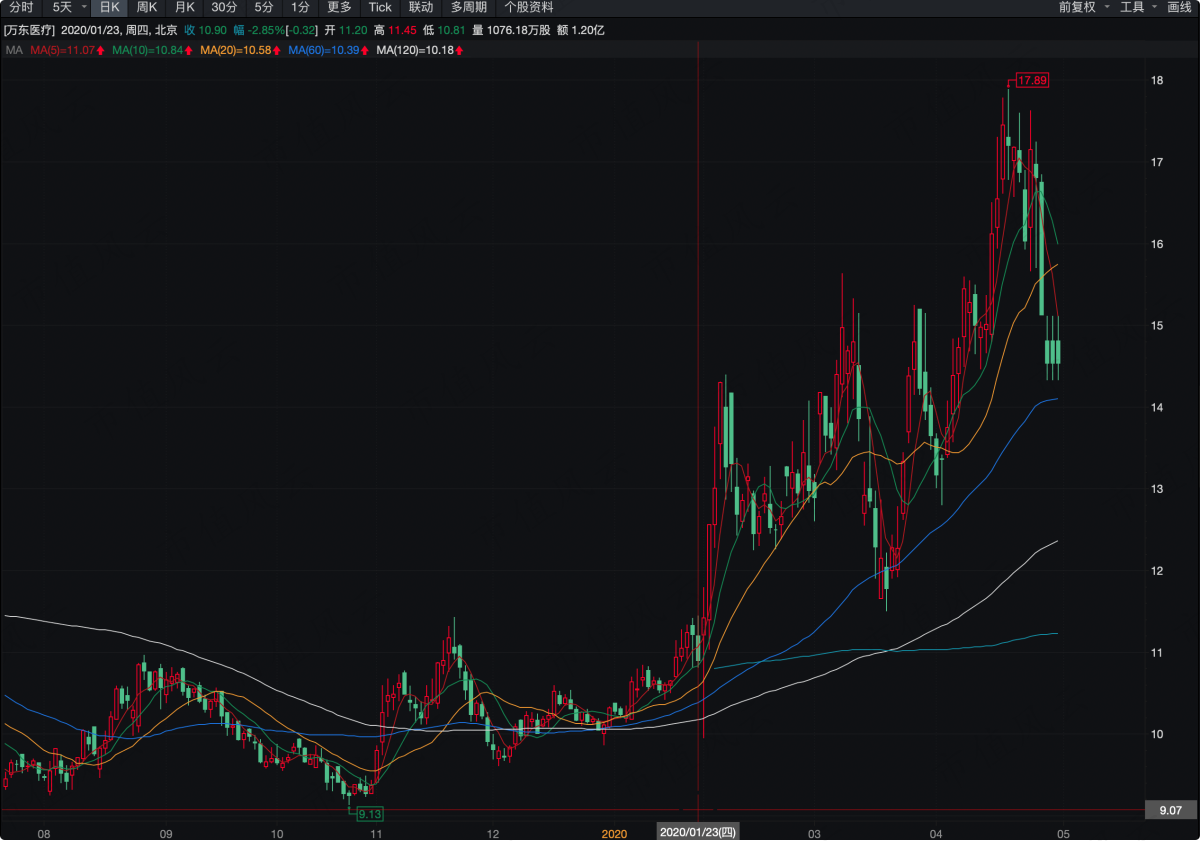
Task: Click the 17.89 high price marker
Action: [x=1031, y=80]
